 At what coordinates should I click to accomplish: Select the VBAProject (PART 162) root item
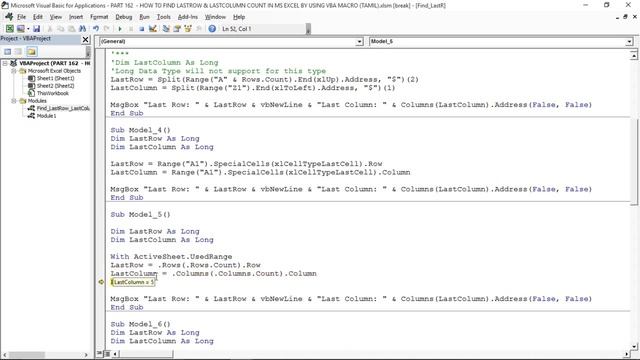pos(54,63)
